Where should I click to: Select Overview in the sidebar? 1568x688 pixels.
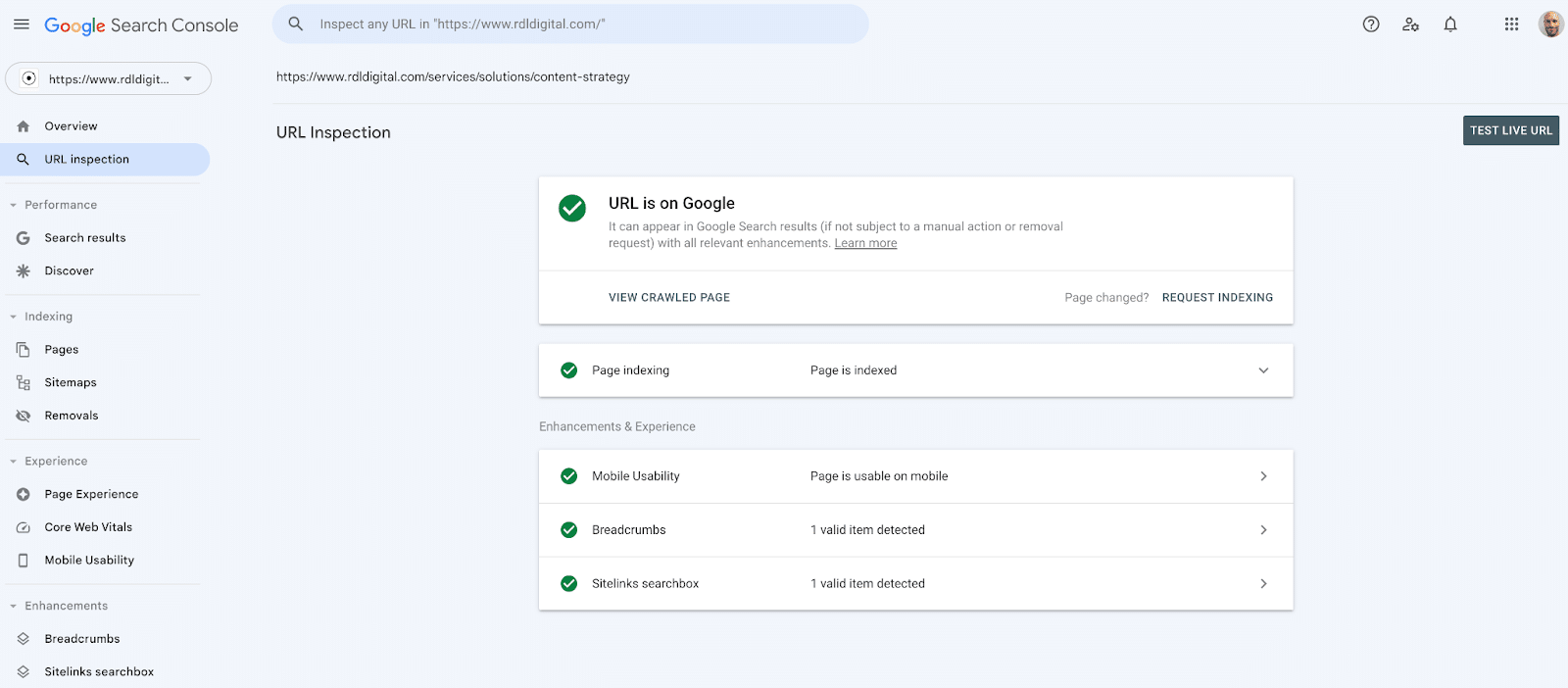(x=71, y=126)
